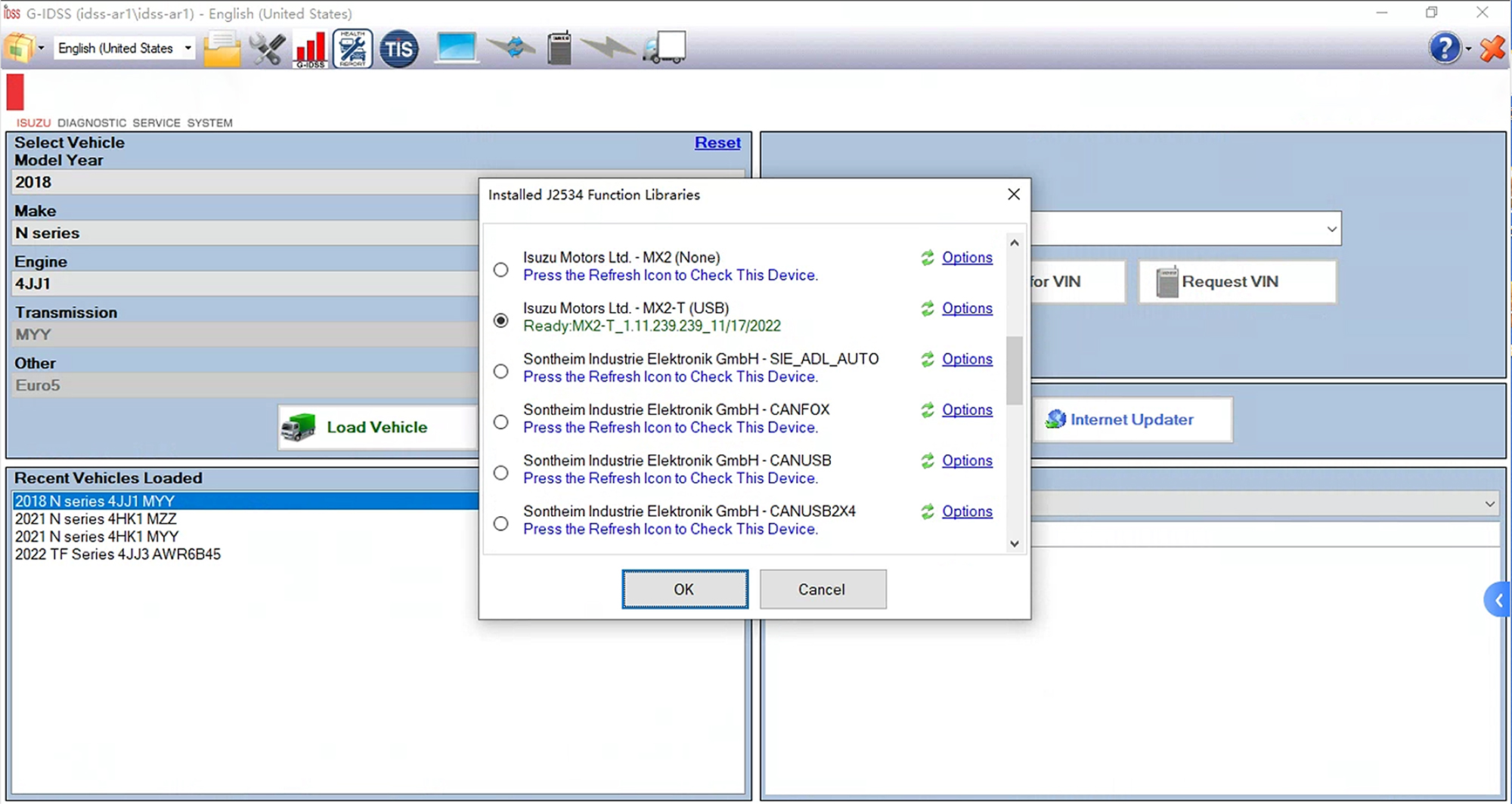Image resolution: width=1512 pixels, height=804 pixels.
Task: Refresh the CANFOX device status
Action: click(927, 410)
